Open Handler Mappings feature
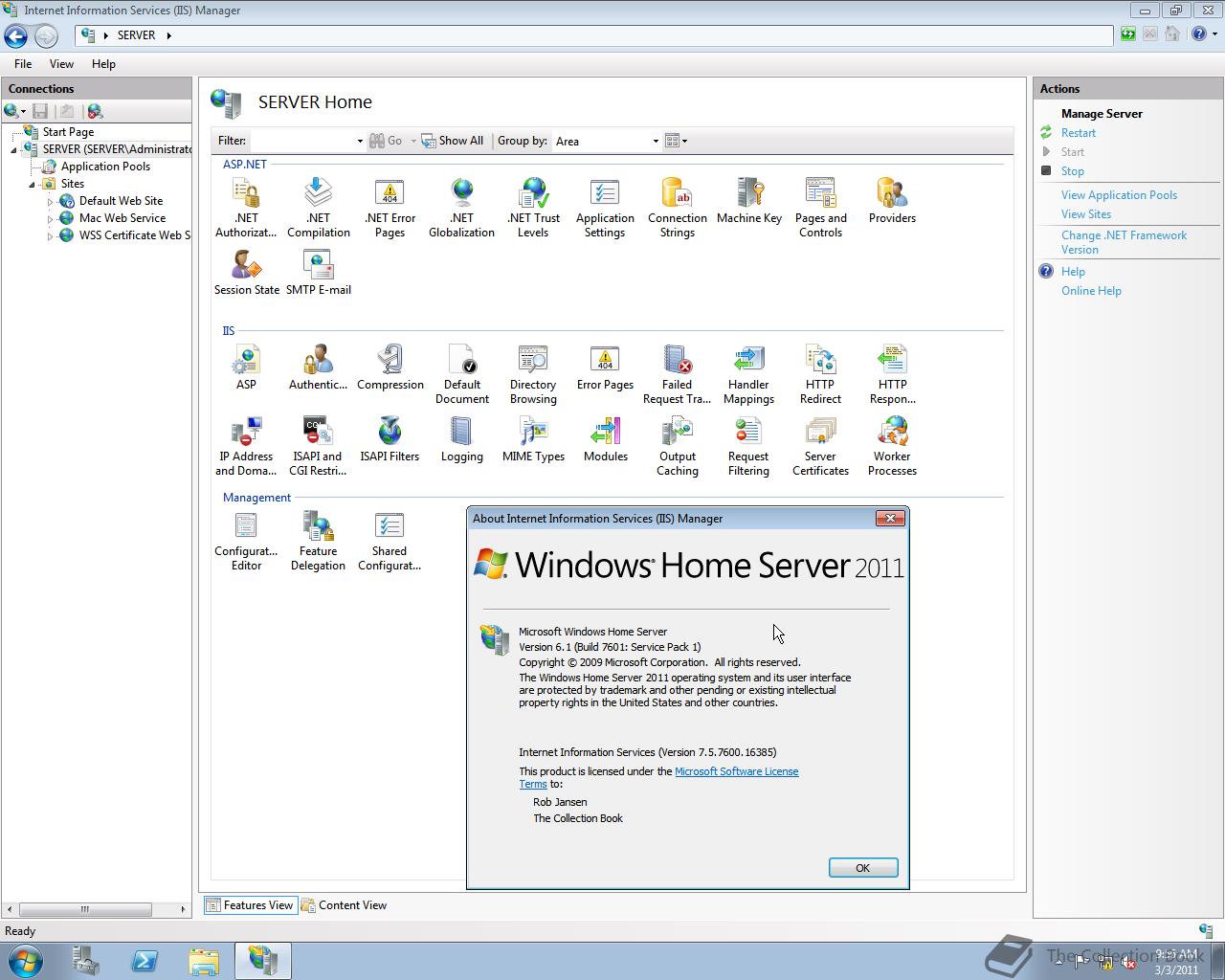The height and width of the screenshot is (980, 1225). coord(748,374)
